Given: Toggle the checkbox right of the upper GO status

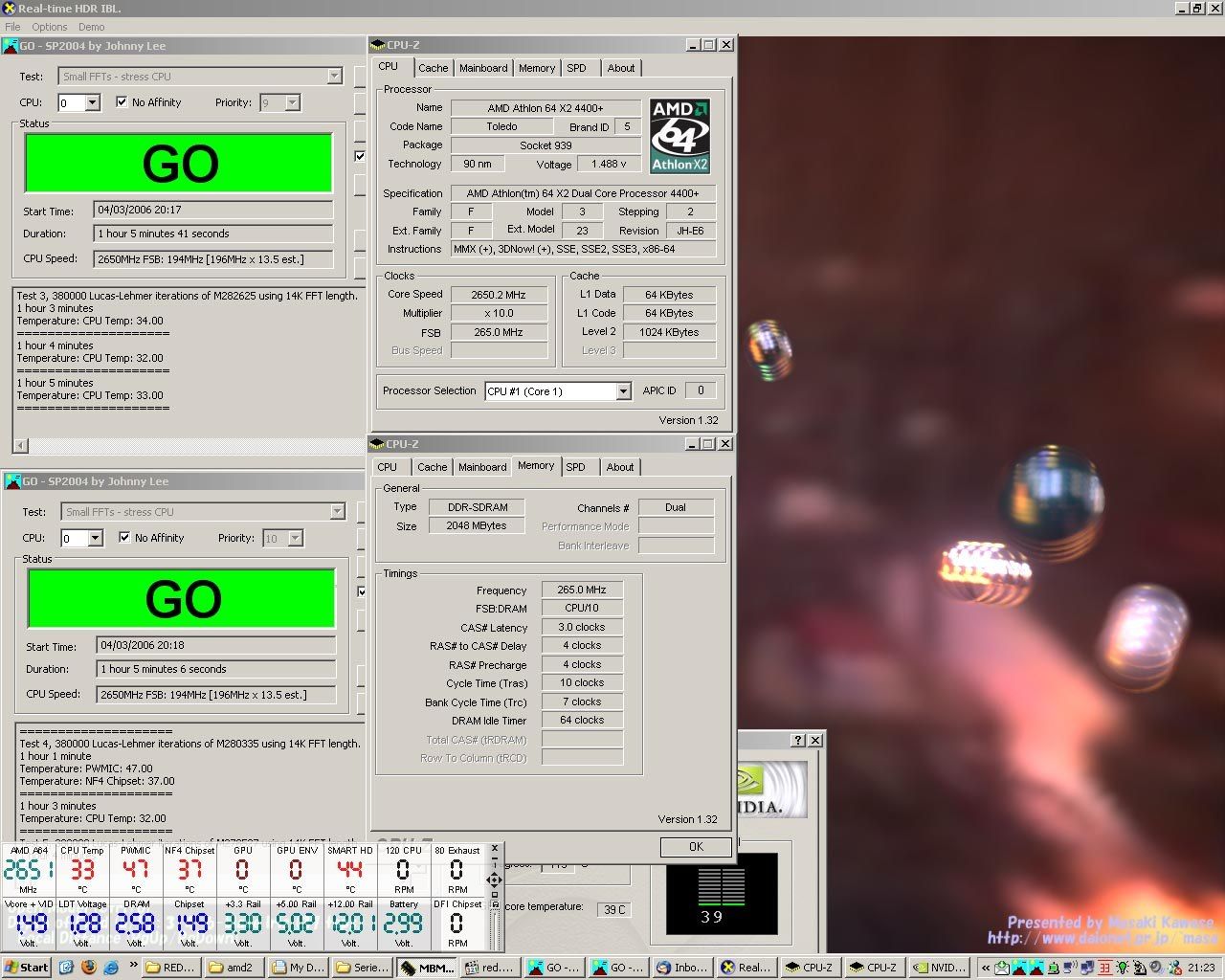Looking at the screenshot, I should pyautogui.click(x=360, y=156).
